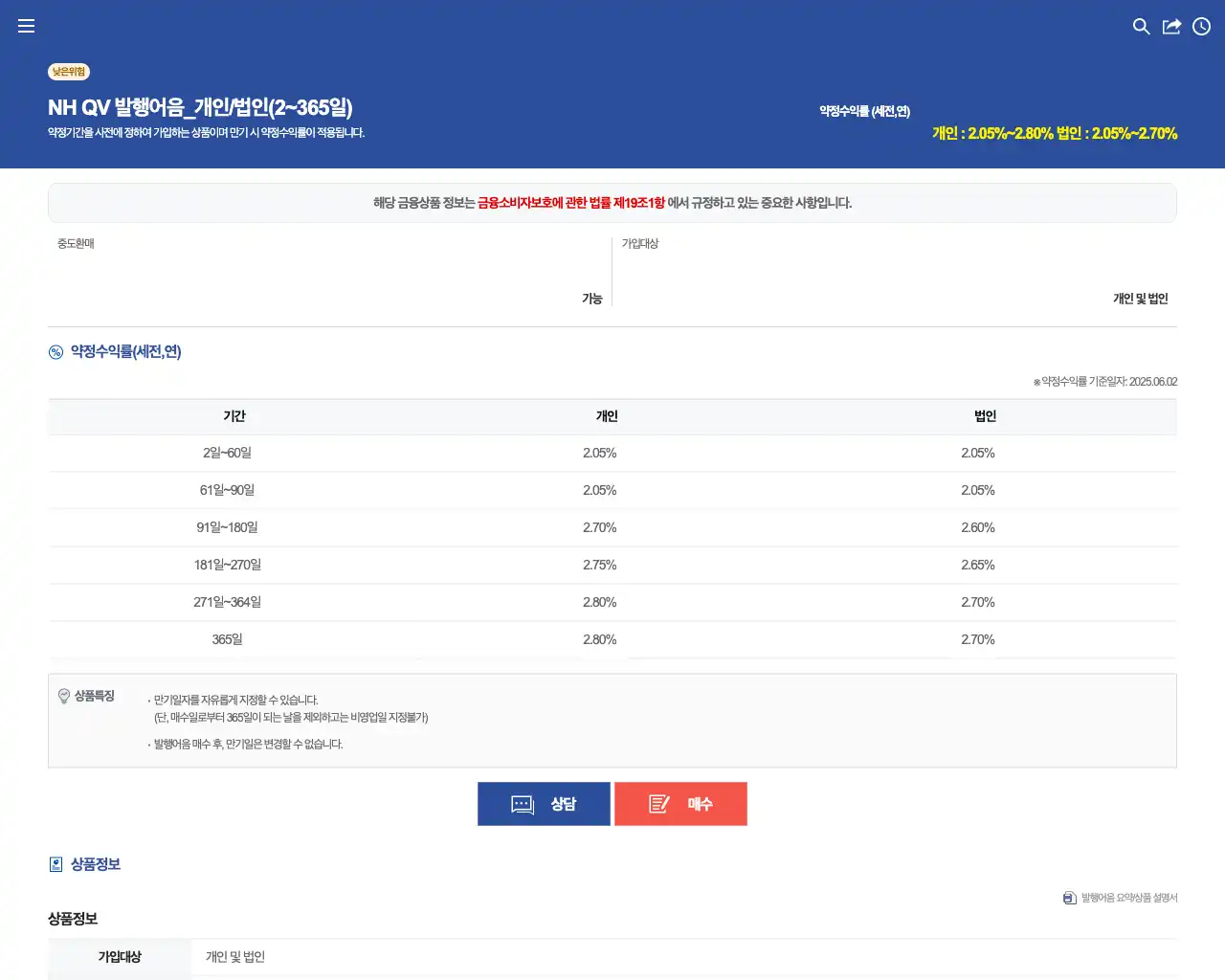Click note 만기일자를 자유롭게 지정할 수 있습니다
This screenshot has width=1225, height=980.
pos(235,701)
